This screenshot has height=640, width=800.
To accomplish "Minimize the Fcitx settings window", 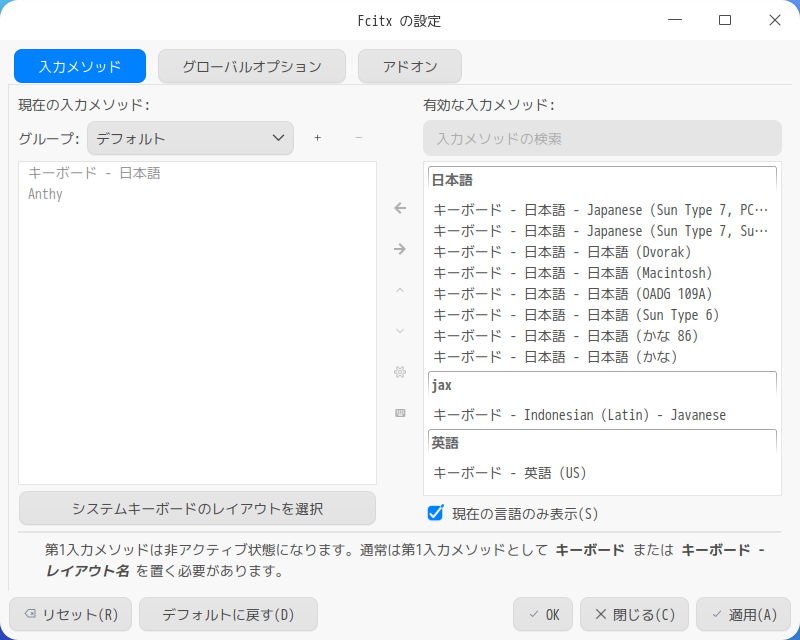I will [674, 20].
